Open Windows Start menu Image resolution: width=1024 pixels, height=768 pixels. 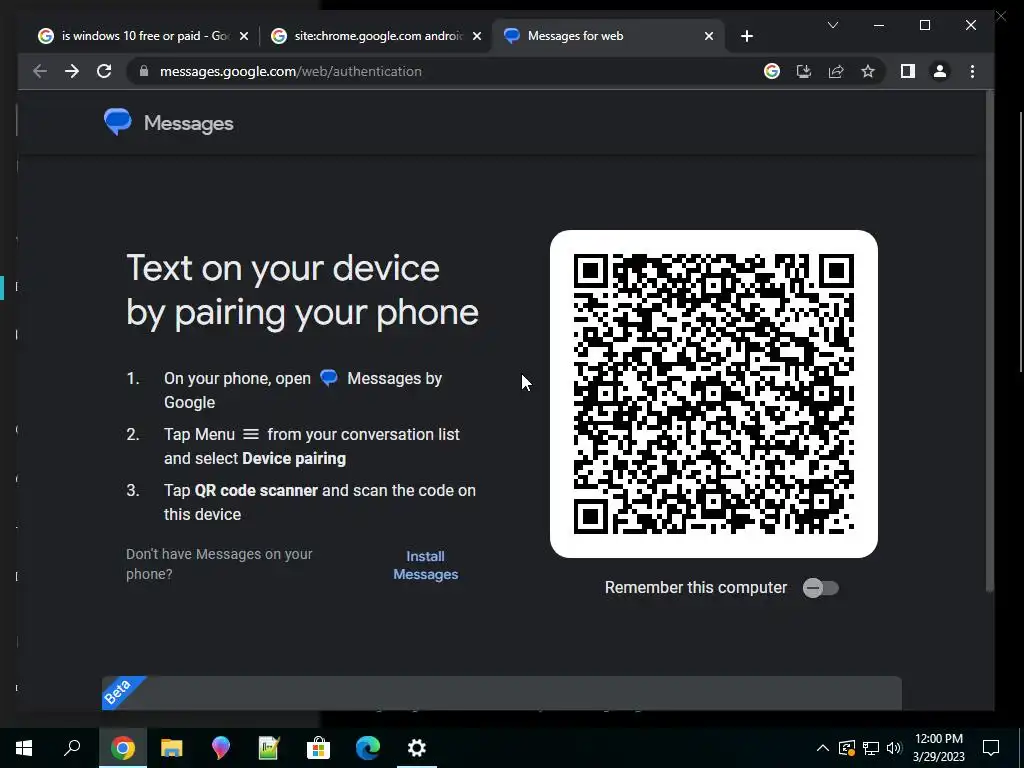pos(24,747)
